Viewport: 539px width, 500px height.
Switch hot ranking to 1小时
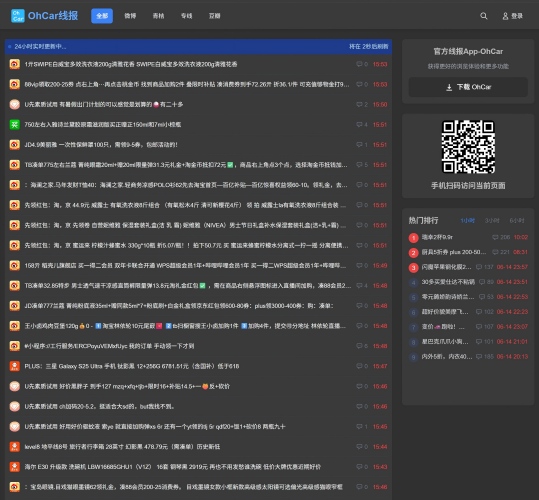468,221
